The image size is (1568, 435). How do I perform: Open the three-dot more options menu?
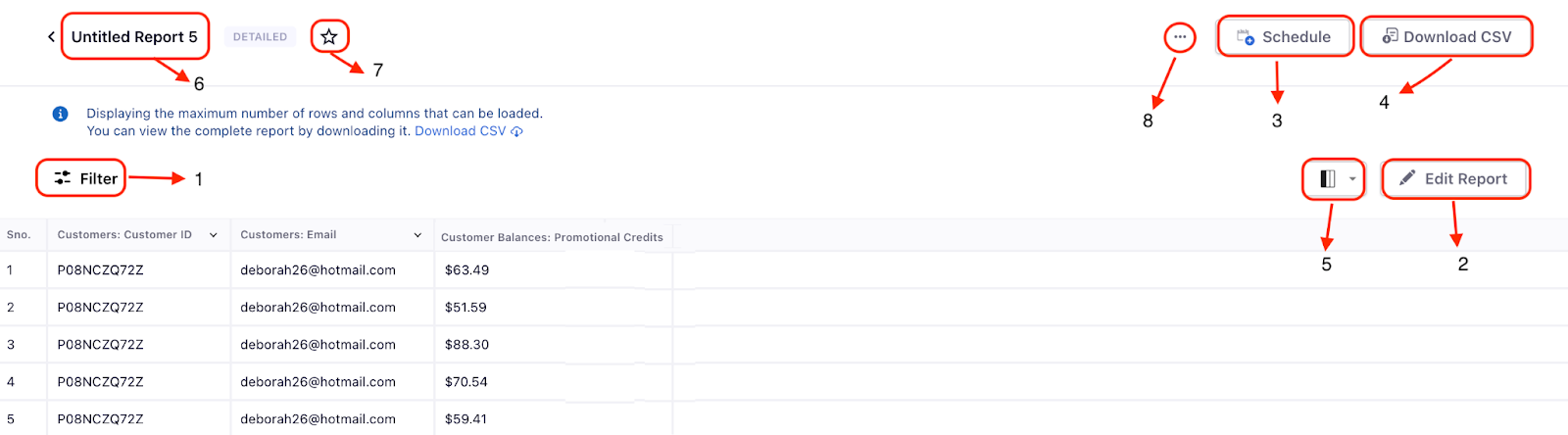pyautogui.click(x=1180, y=37)
